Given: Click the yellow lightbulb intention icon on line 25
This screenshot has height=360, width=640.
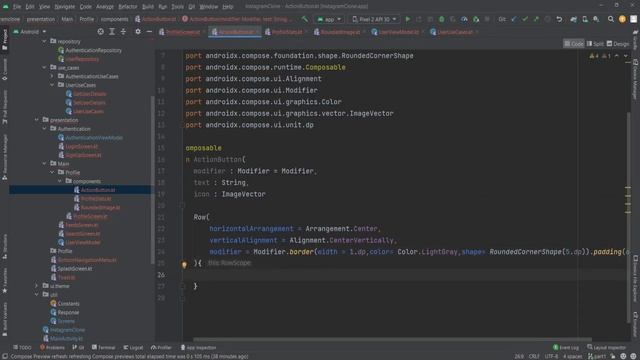Looking at the screenshot, I should point(184,264).
